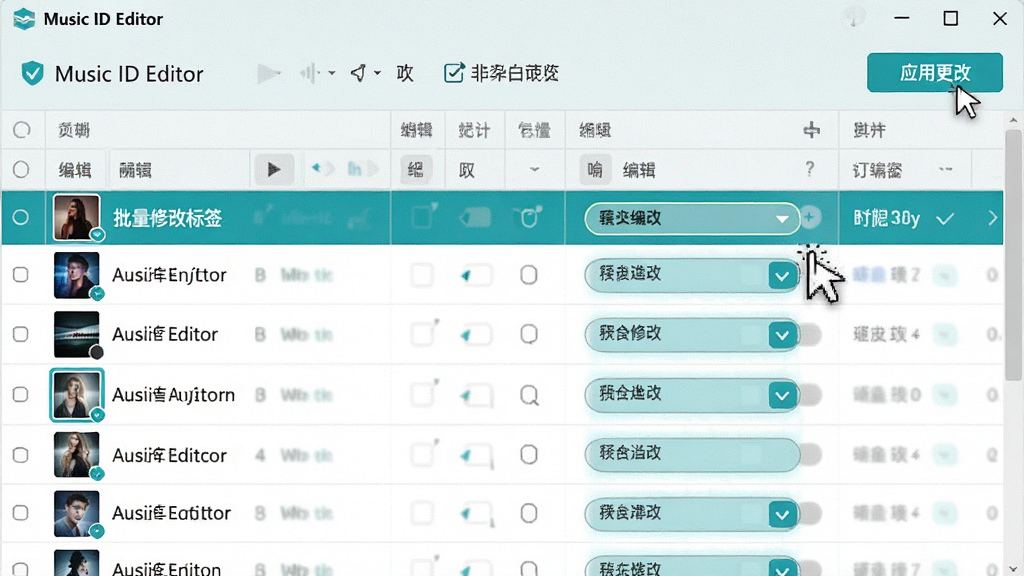Click the play button in the filter row
The height and width of the screenshot is (576, 1024).
pos(274,170)
